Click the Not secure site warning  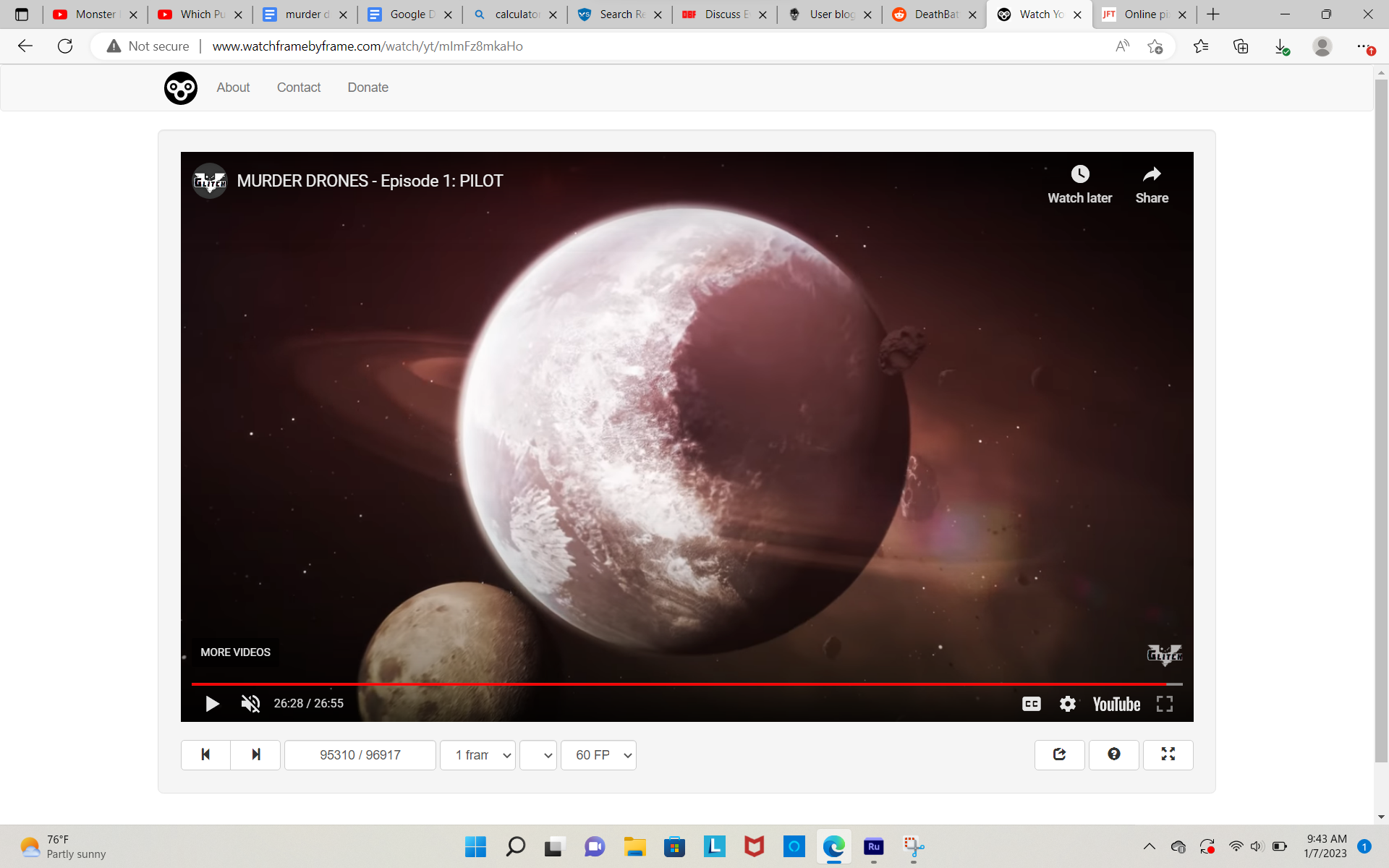148,46
